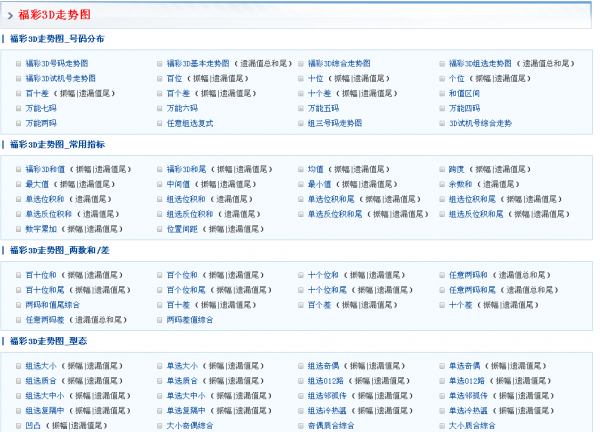Open the 任意两码和尾 link

pos(472,290)
